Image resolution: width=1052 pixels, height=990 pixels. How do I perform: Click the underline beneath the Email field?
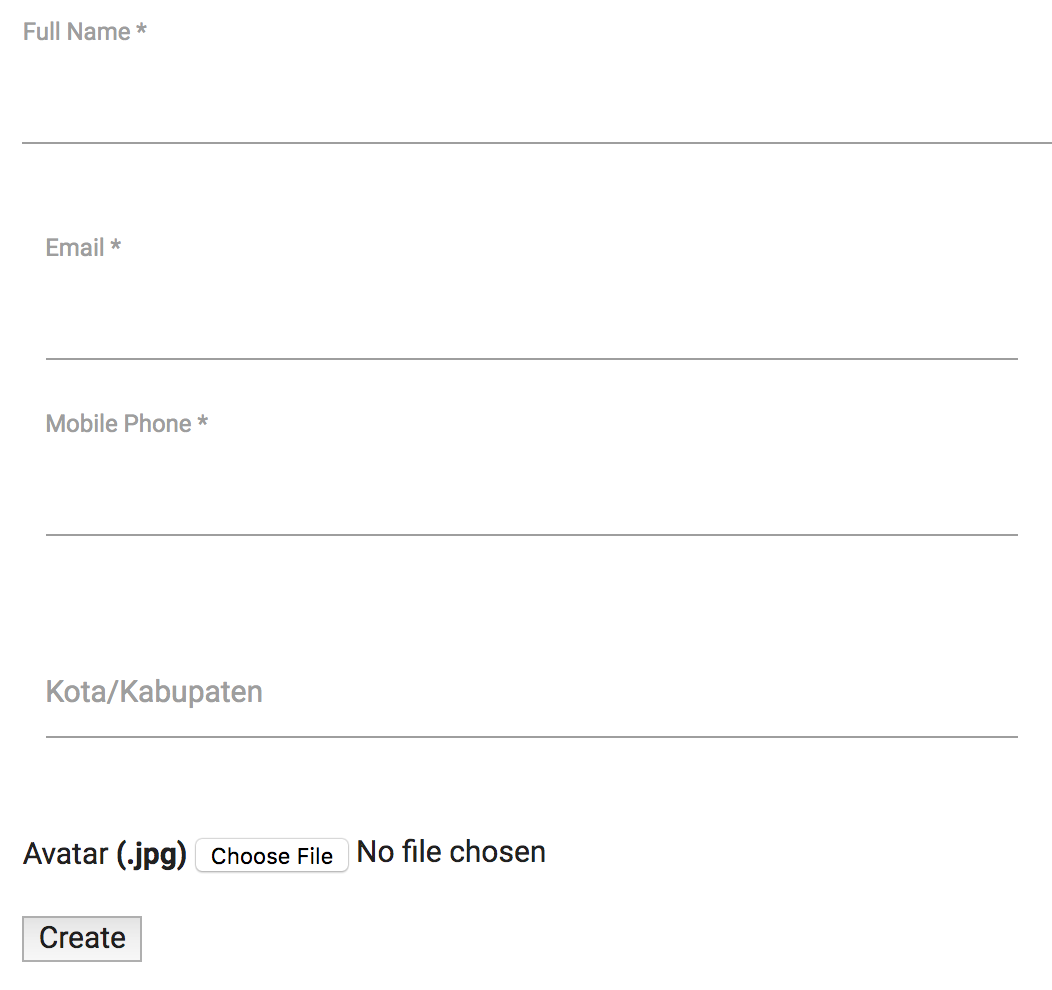531,358
